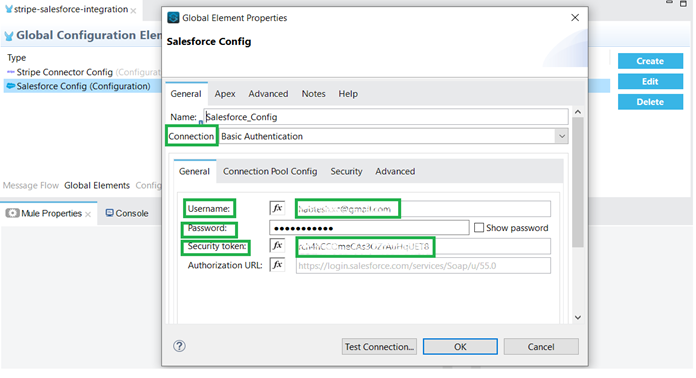Click the Global Element Properties title icon
Screen dimensions: 696x378
coord(173,18)
